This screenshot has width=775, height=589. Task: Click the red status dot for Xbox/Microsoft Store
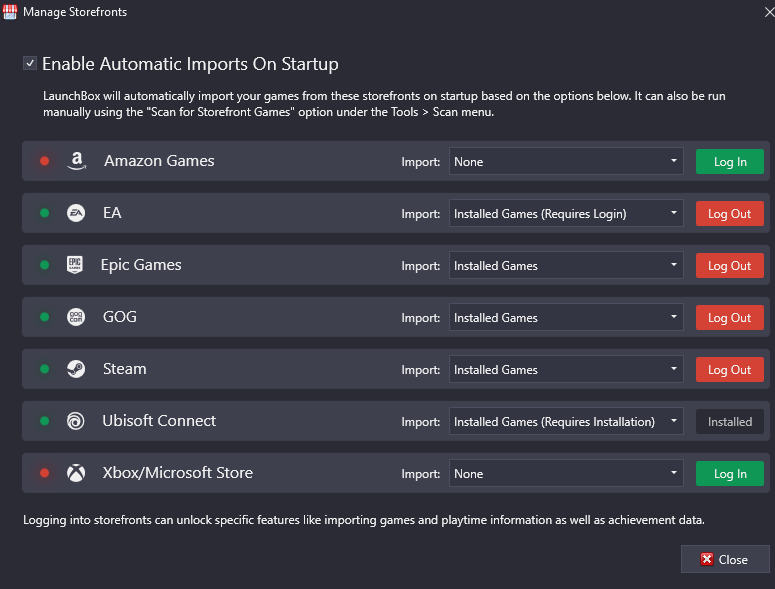tap(44, 473)
